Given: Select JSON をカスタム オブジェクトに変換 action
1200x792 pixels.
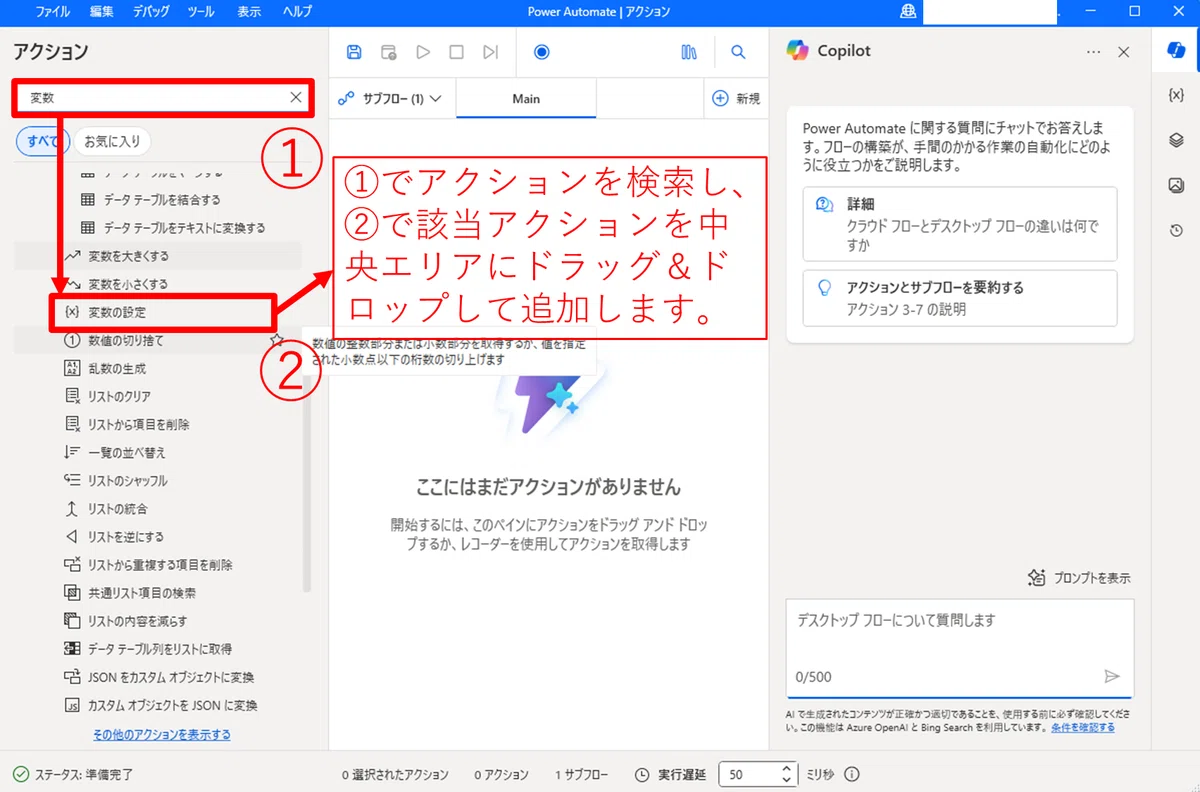Looking at the screenshot, I should tap(157, 677).
